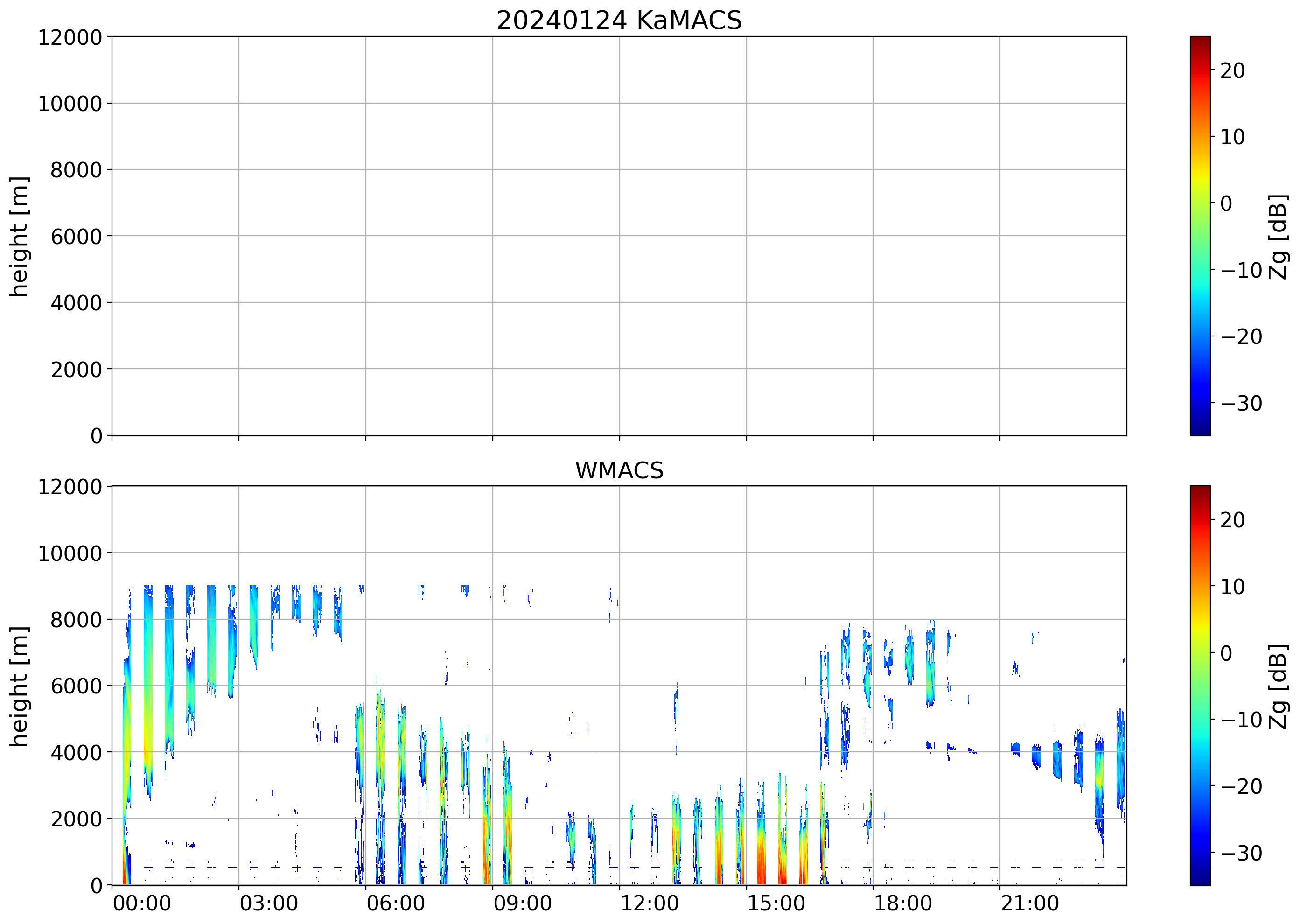Click the dark blue bottom of WMACS colorbar
Viewport: 1300px width, 924px height.
(x=1200, y=881)
